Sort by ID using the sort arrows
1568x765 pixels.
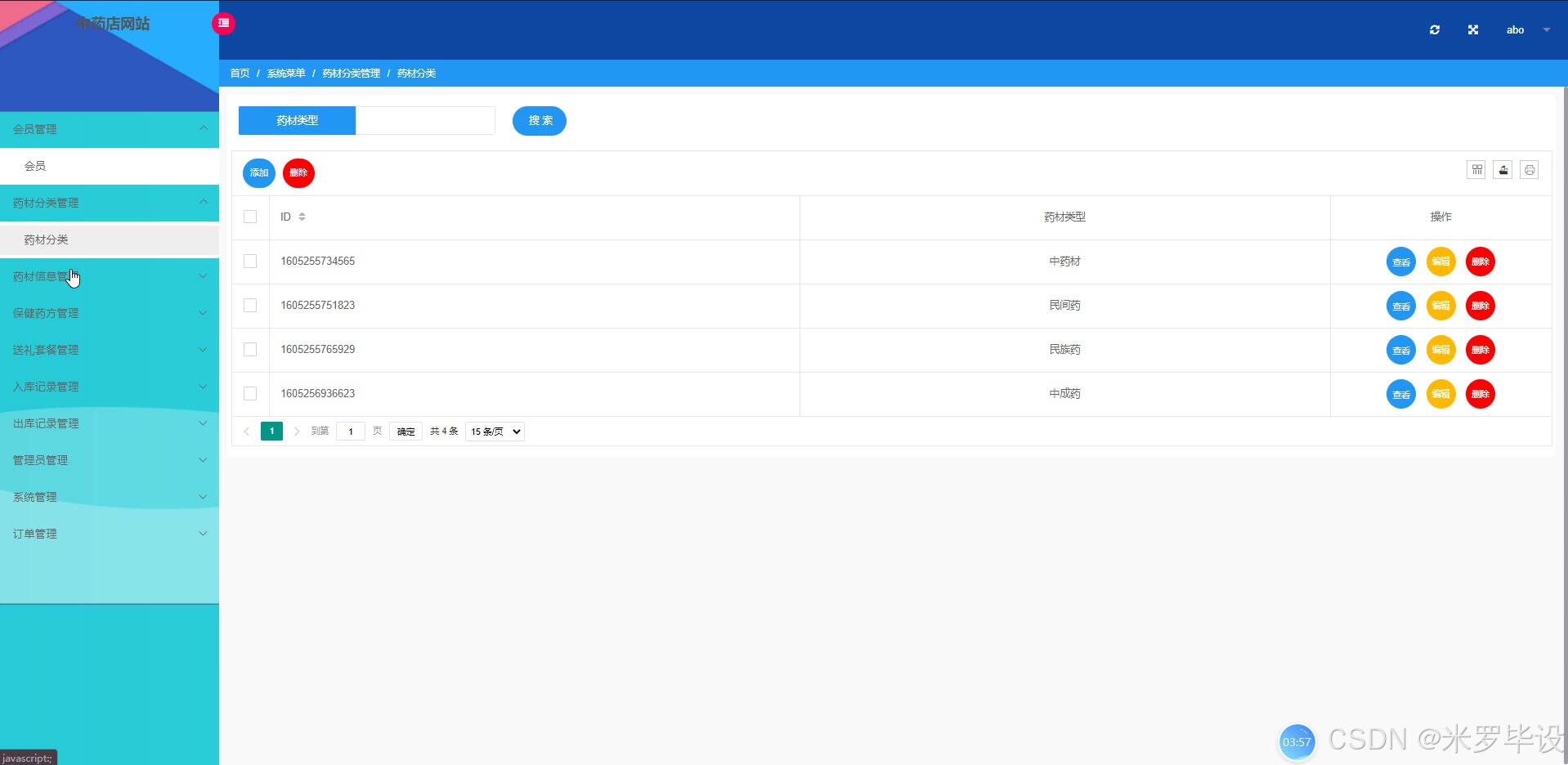coord(302,217)
